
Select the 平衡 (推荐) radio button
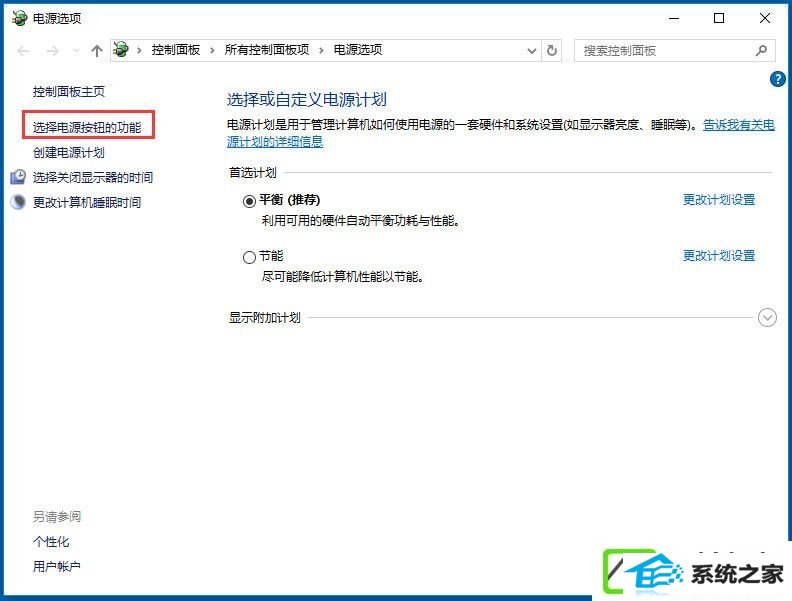(x=249, y=202)
